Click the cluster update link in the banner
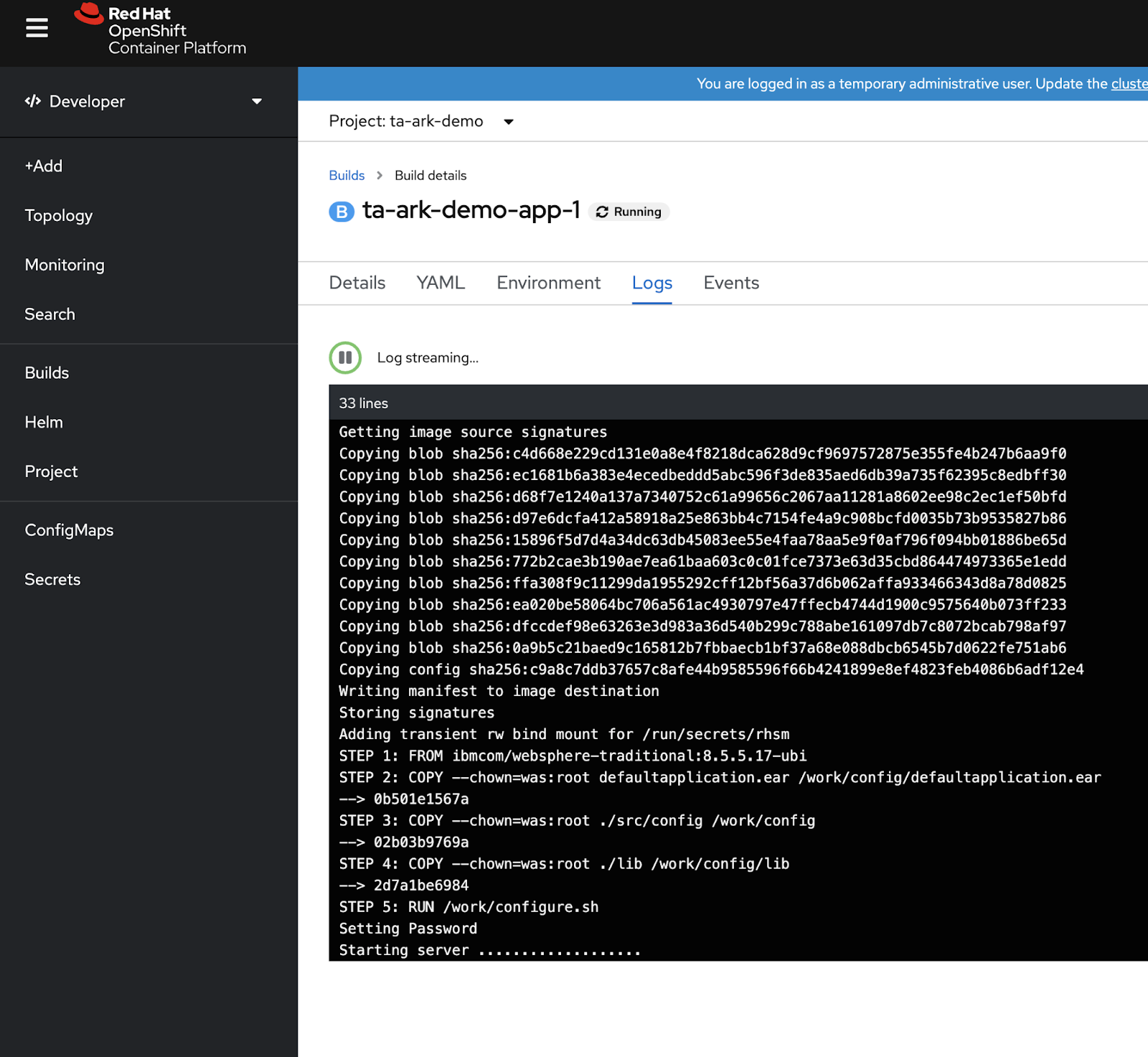This screenshot has width=1148, height=1057. point(1129,84)
